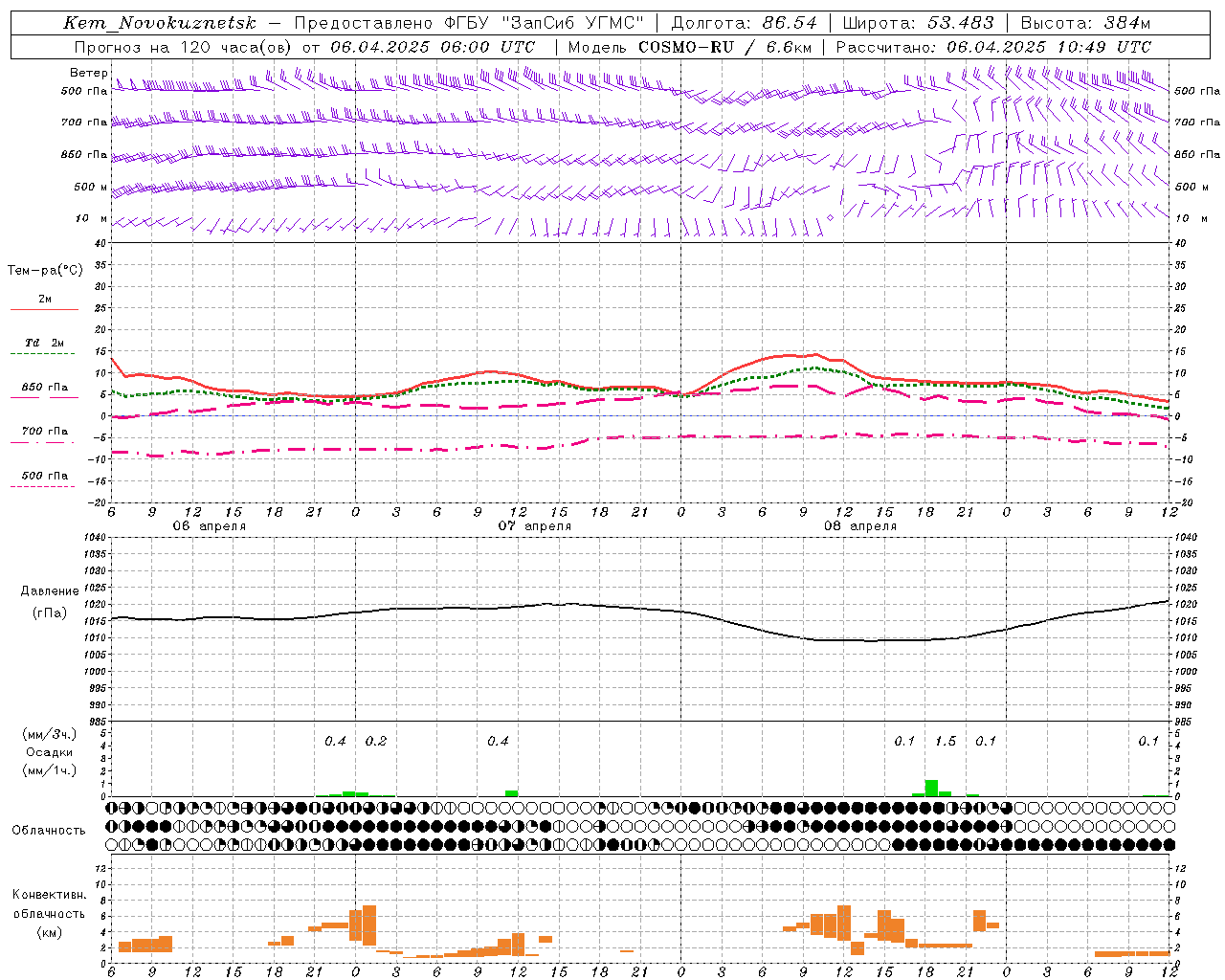Click the (мм/1ч.) precipitation unit label
The width and height of the screenshot is (1225, 980).
pos(49,770)
